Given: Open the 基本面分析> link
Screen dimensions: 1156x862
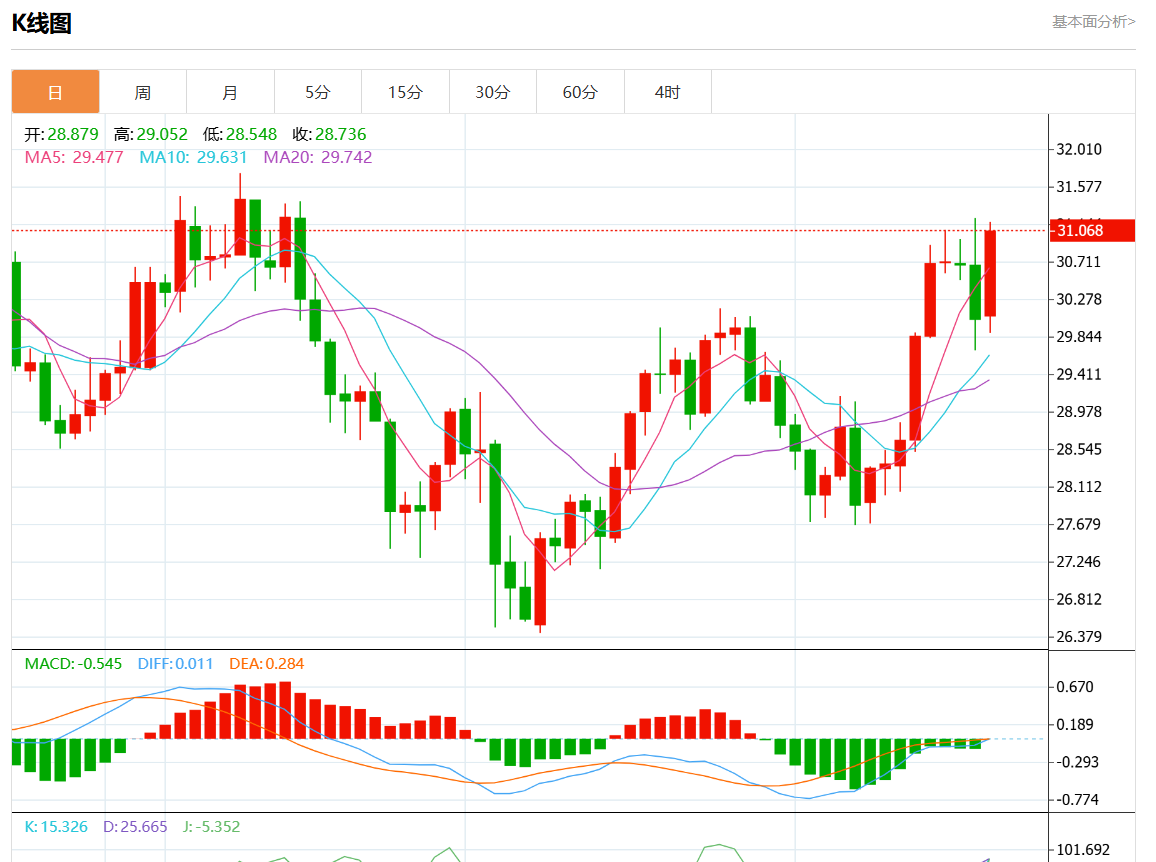Looking at the screenshot, I should coord(1093,22).
